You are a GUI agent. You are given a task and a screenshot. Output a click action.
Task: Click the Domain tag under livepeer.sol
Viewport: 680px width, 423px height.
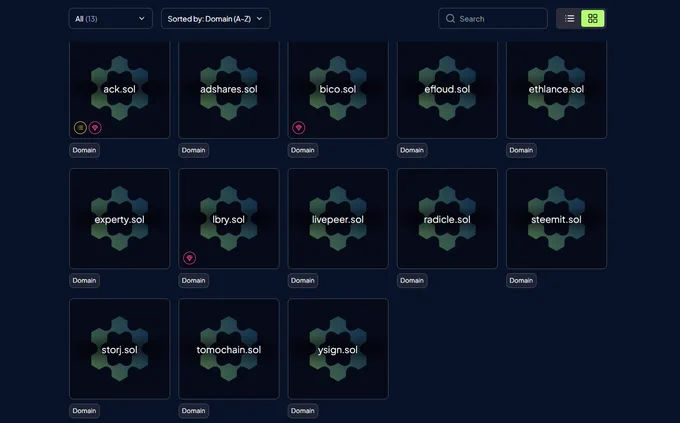coord(303,280)
